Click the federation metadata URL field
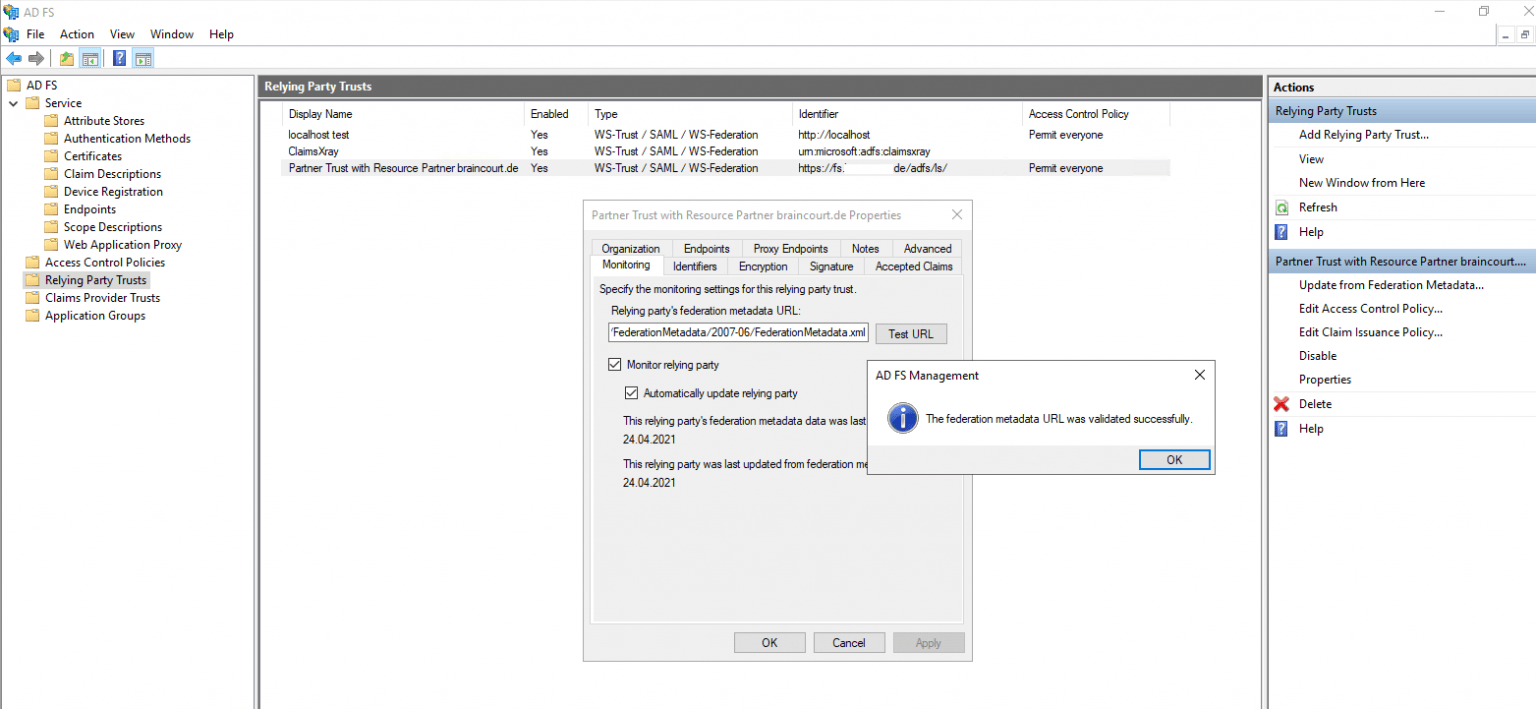 (738, 333)
